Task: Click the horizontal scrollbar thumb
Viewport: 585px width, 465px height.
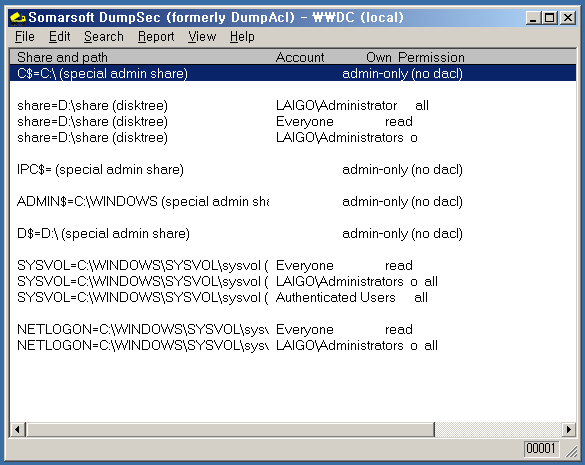Action: tap(230, 429)
